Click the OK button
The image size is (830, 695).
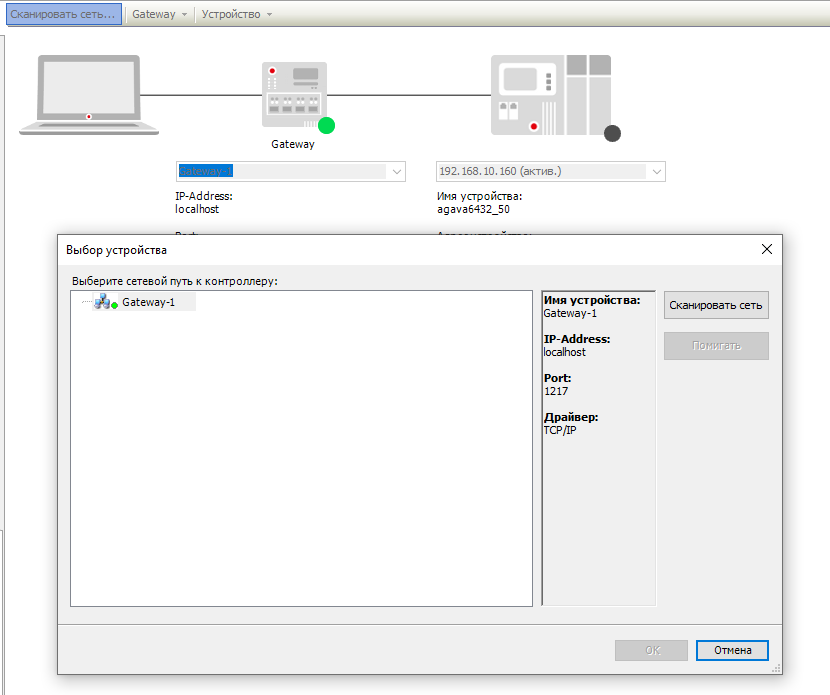coord(652,650)
